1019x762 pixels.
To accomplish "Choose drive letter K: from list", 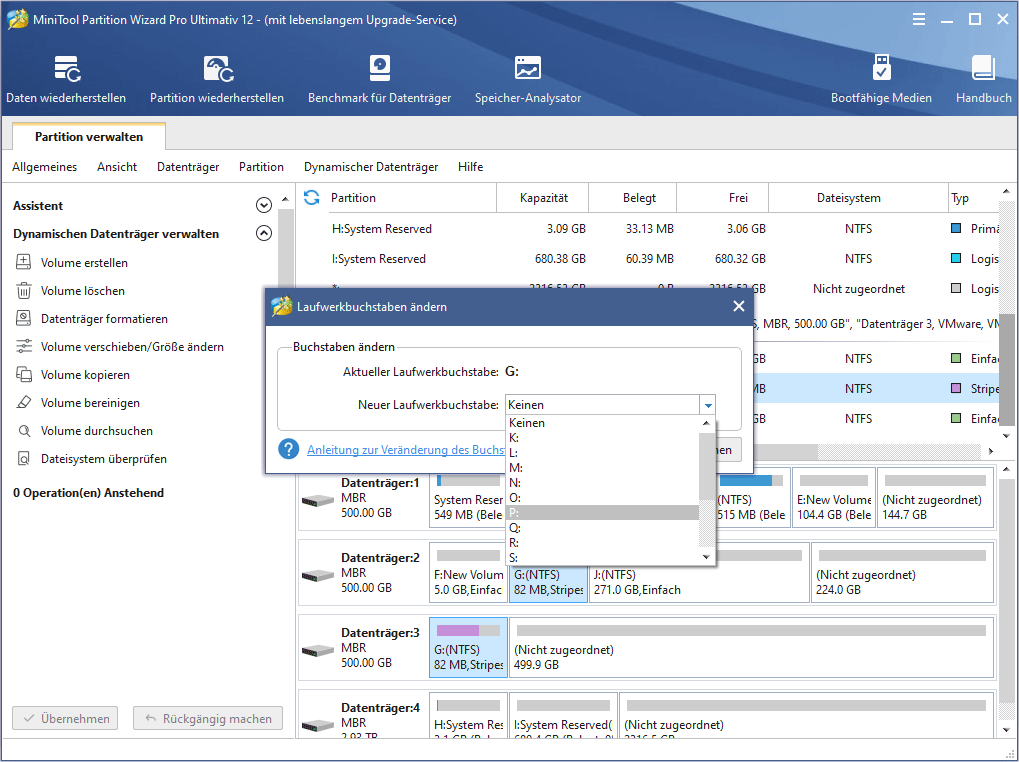I will click(x=602, y=437).
